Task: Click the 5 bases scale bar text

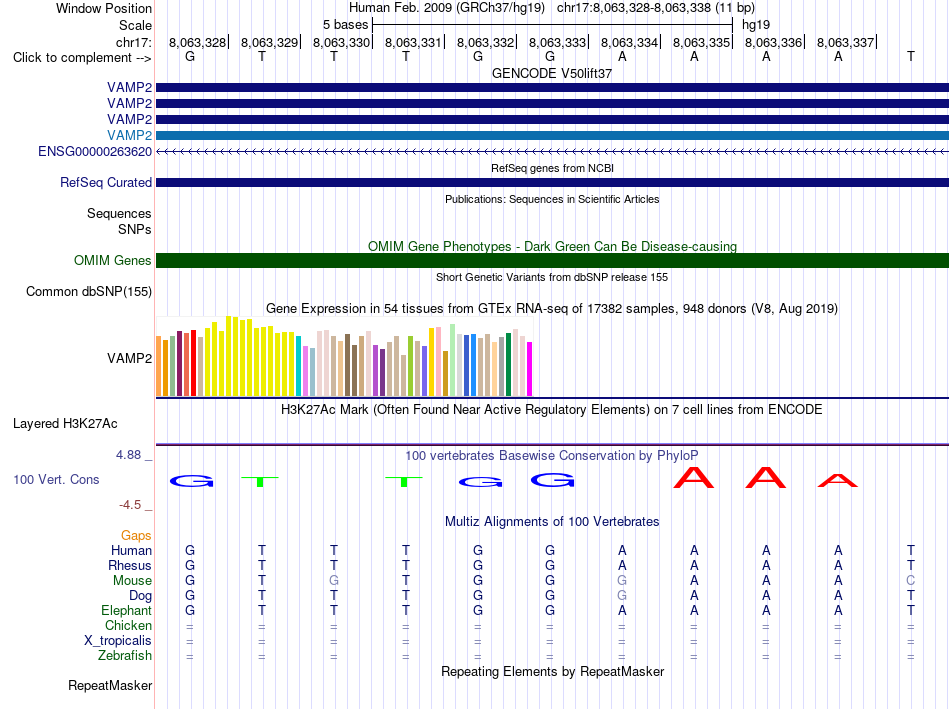Action: 345,25
